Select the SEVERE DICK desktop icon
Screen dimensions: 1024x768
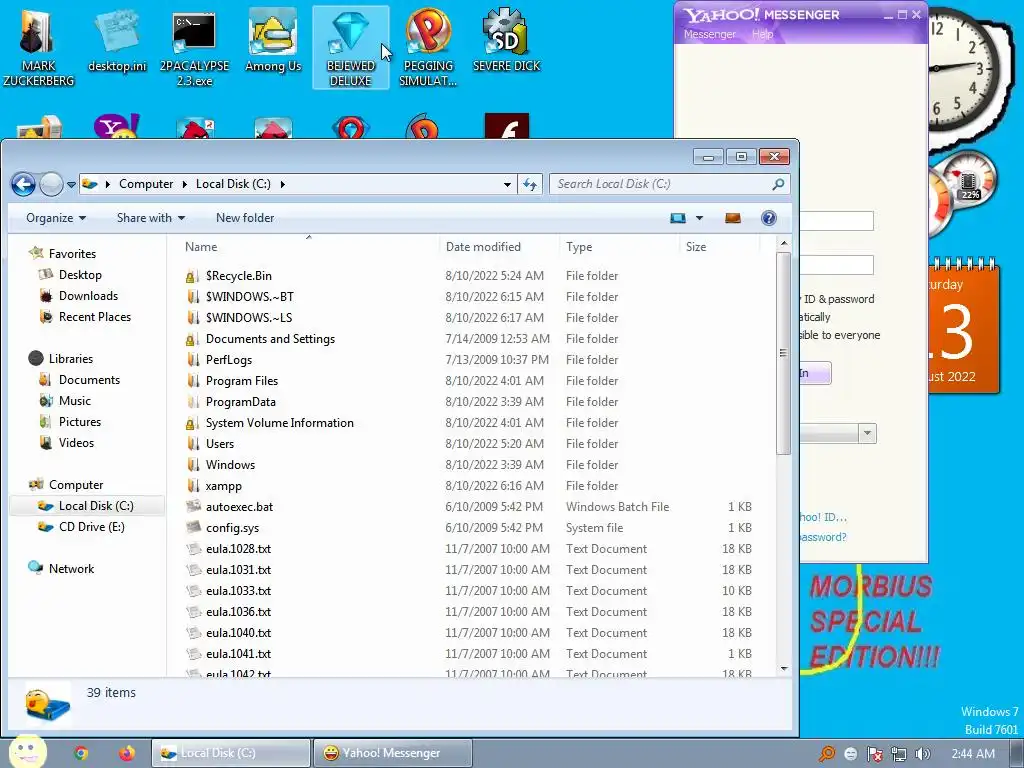(506, 40)
